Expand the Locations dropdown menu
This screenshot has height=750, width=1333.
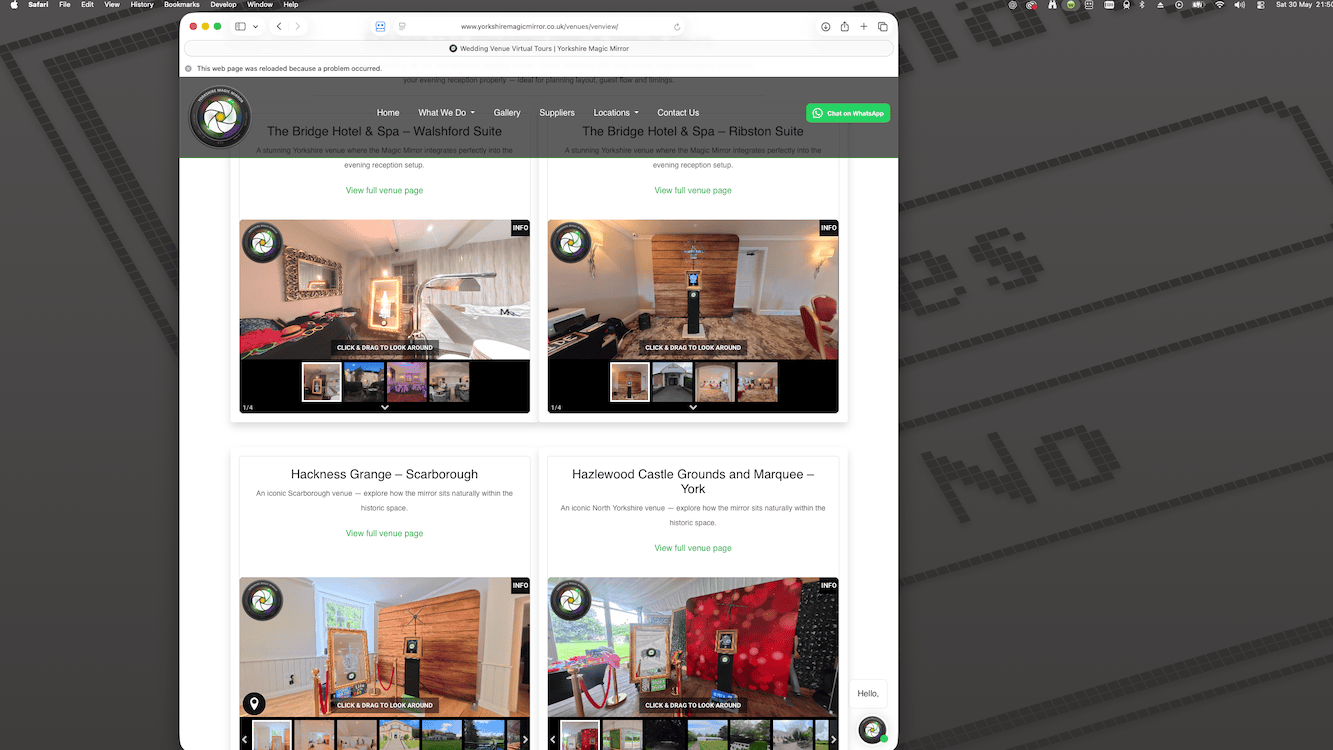[616, 113]
